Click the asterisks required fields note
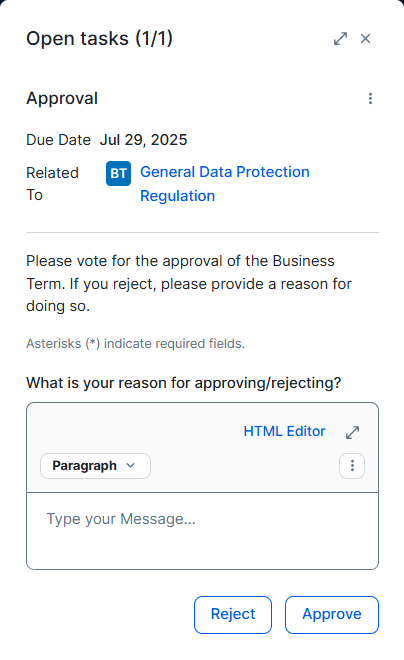404x660 pixels. point(136,344)
